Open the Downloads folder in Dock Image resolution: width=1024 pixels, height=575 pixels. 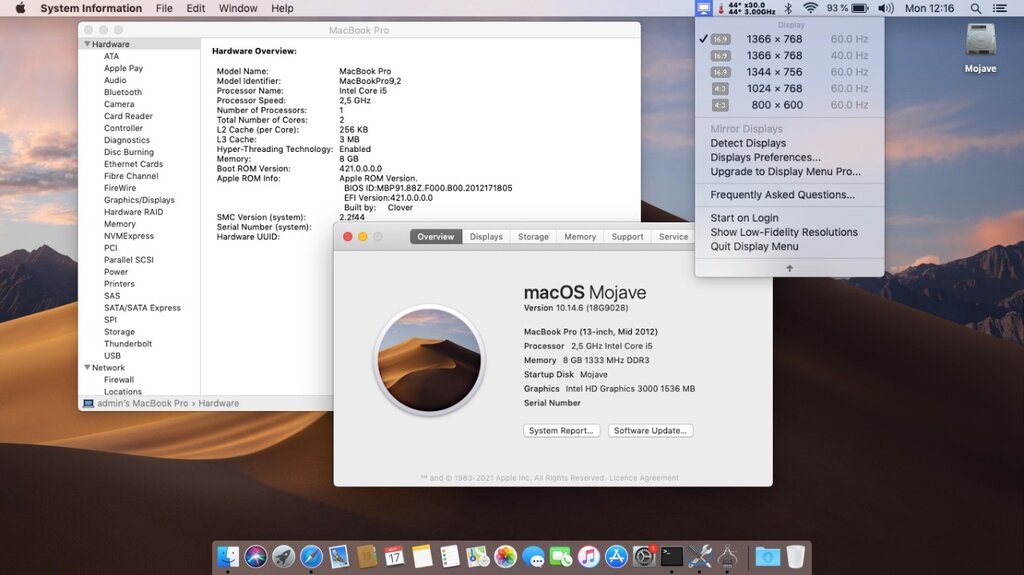click(x=767, y=557)
